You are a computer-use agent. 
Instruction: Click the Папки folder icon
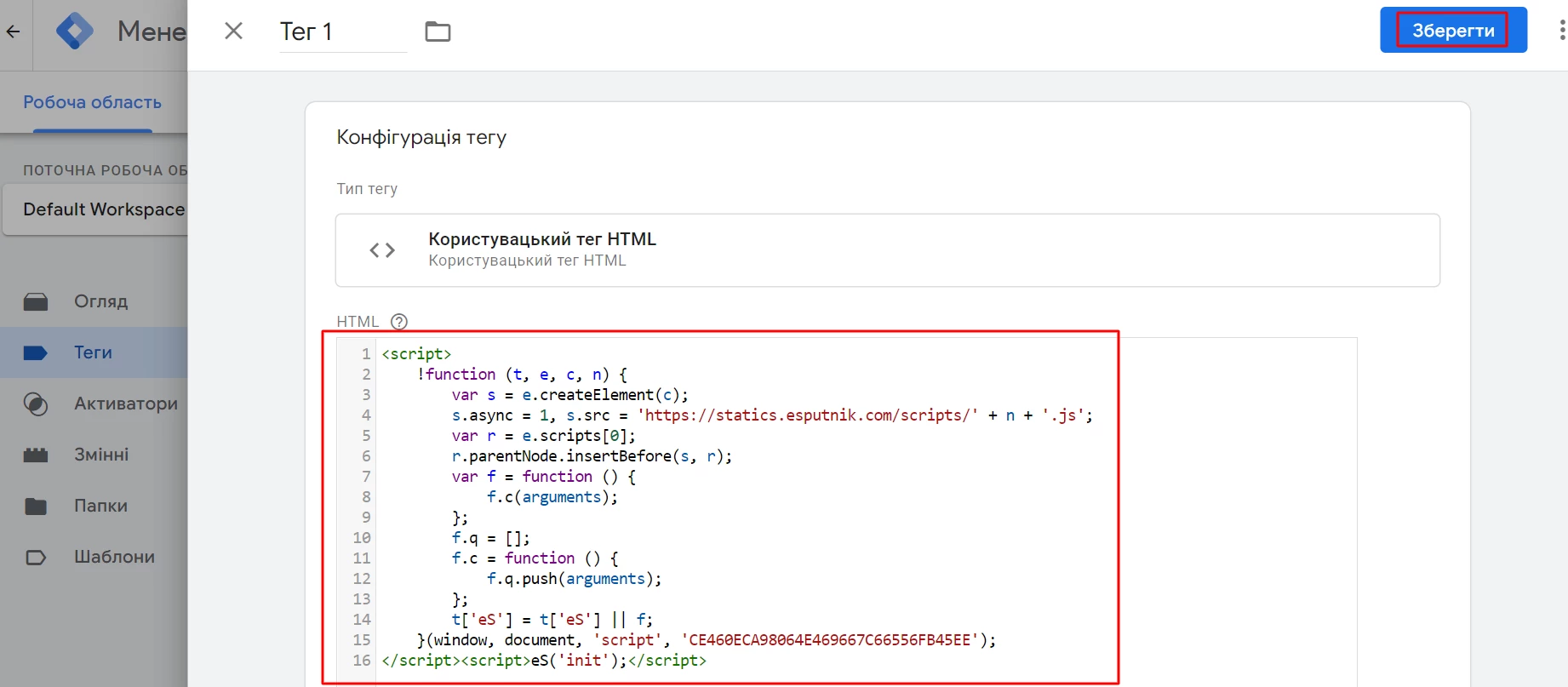pos(36,507)
